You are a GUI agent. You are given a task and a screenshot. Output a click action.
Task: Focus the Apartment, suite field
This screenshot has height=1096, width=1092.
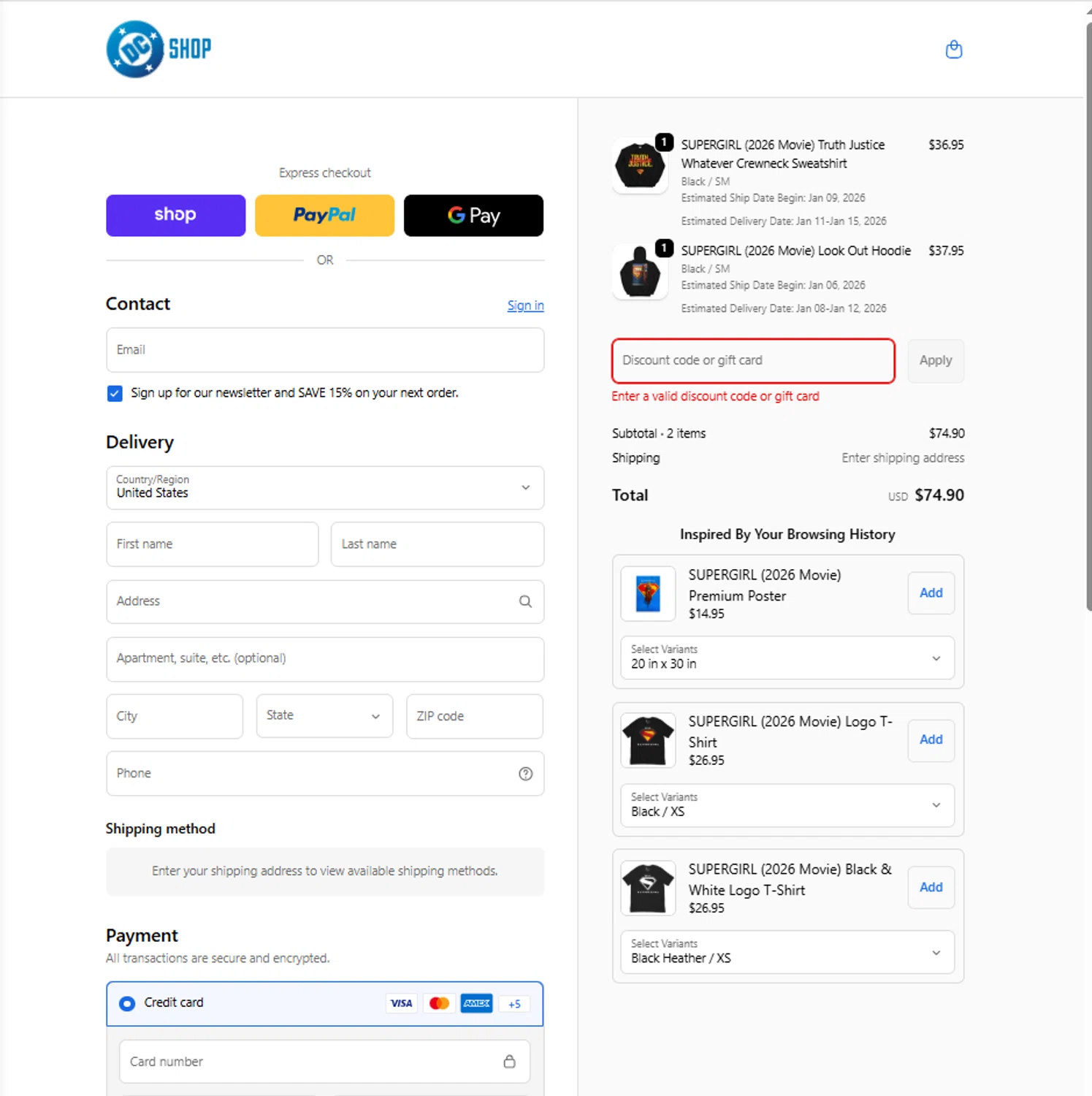tap(325, 659)
